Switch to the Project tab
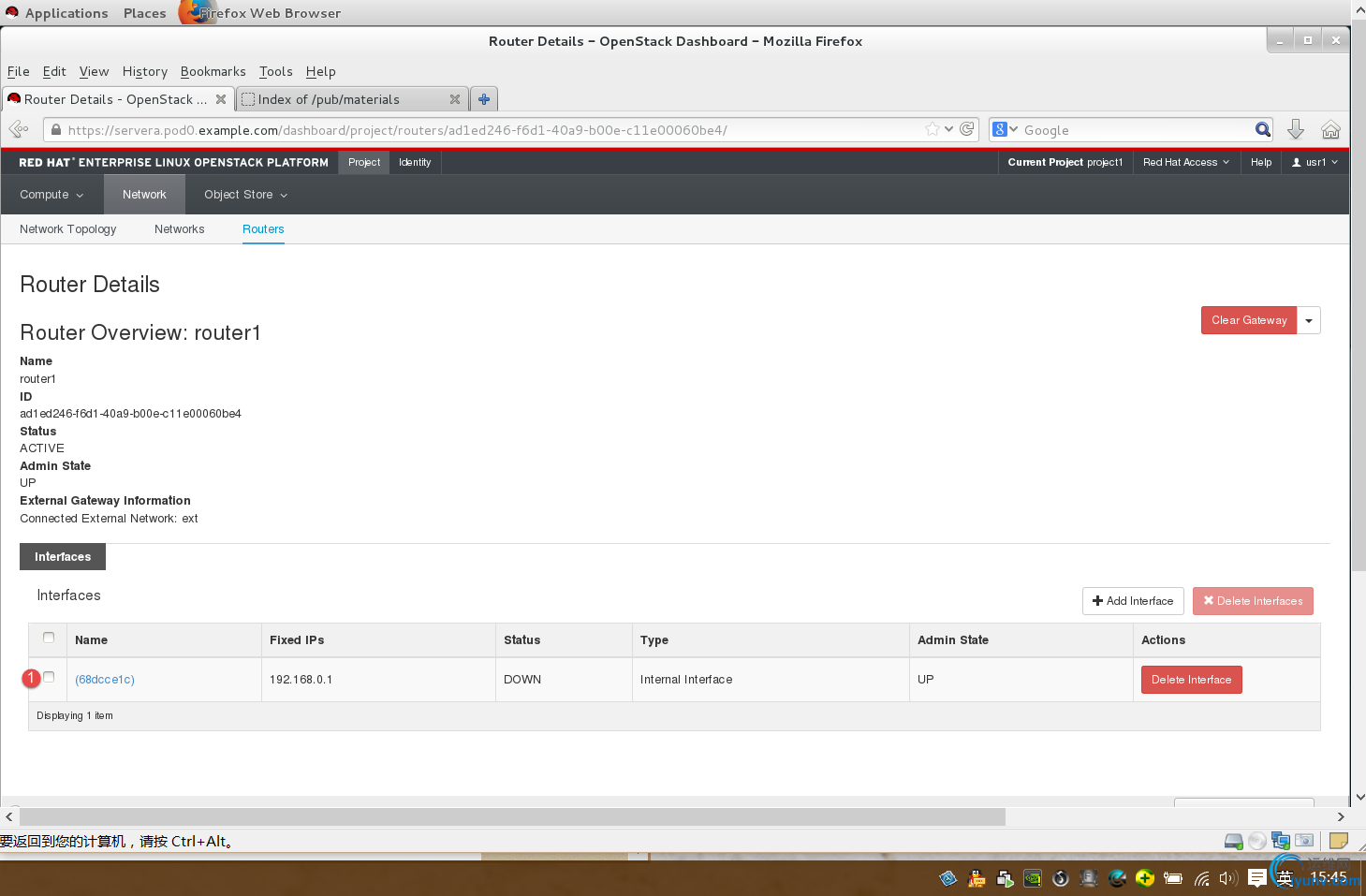This screenshot has width=1366, height=896. pyautogui.click(x=364, y=162)
